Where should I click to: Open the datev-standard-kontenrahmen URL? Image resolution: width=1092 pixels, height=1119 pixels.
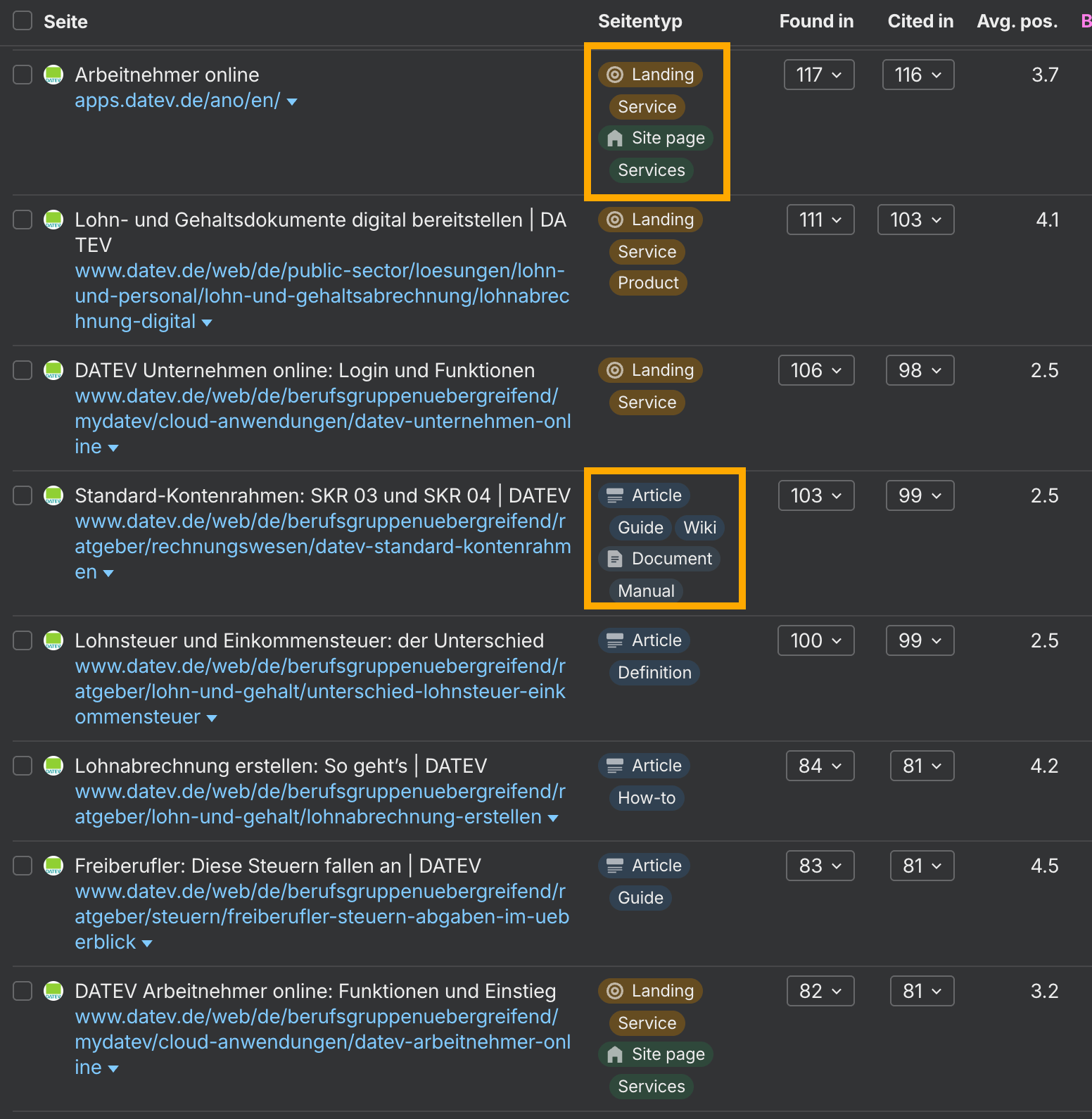pos(323,547)
